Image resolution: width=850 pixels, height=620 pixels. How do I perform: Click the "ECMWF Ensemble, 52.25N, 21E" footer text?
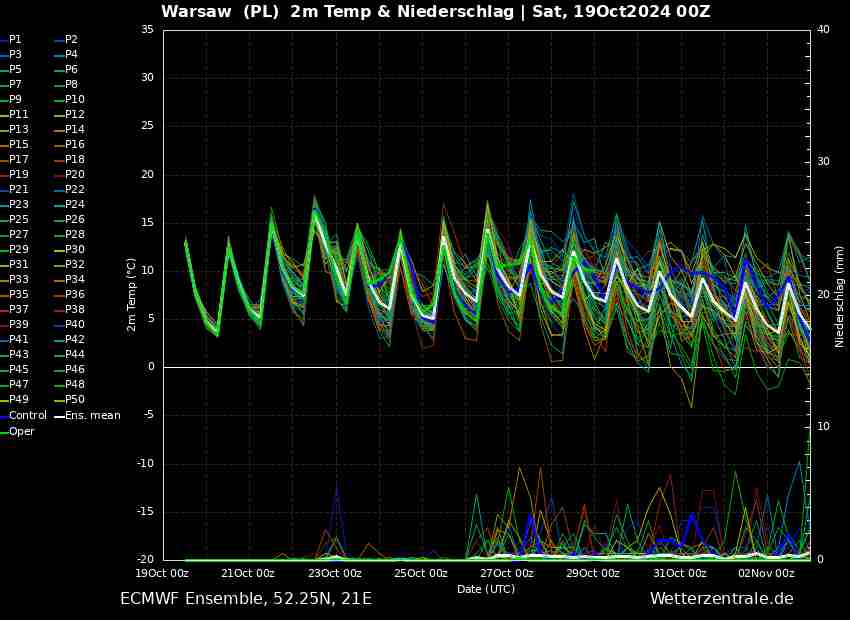click(x=246, y=599)
